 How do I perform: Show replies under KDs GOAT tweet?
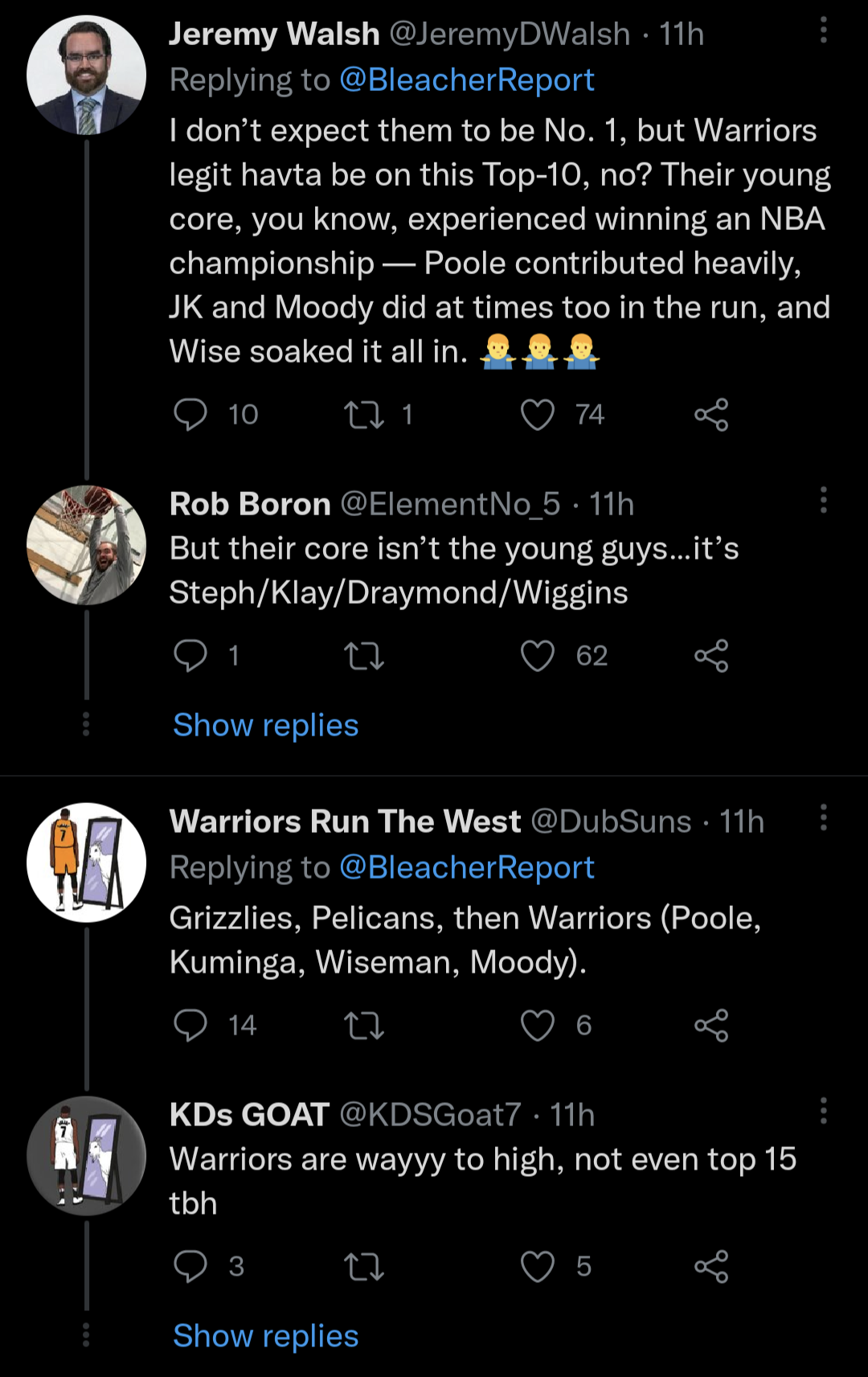(x=266, y=1336)
